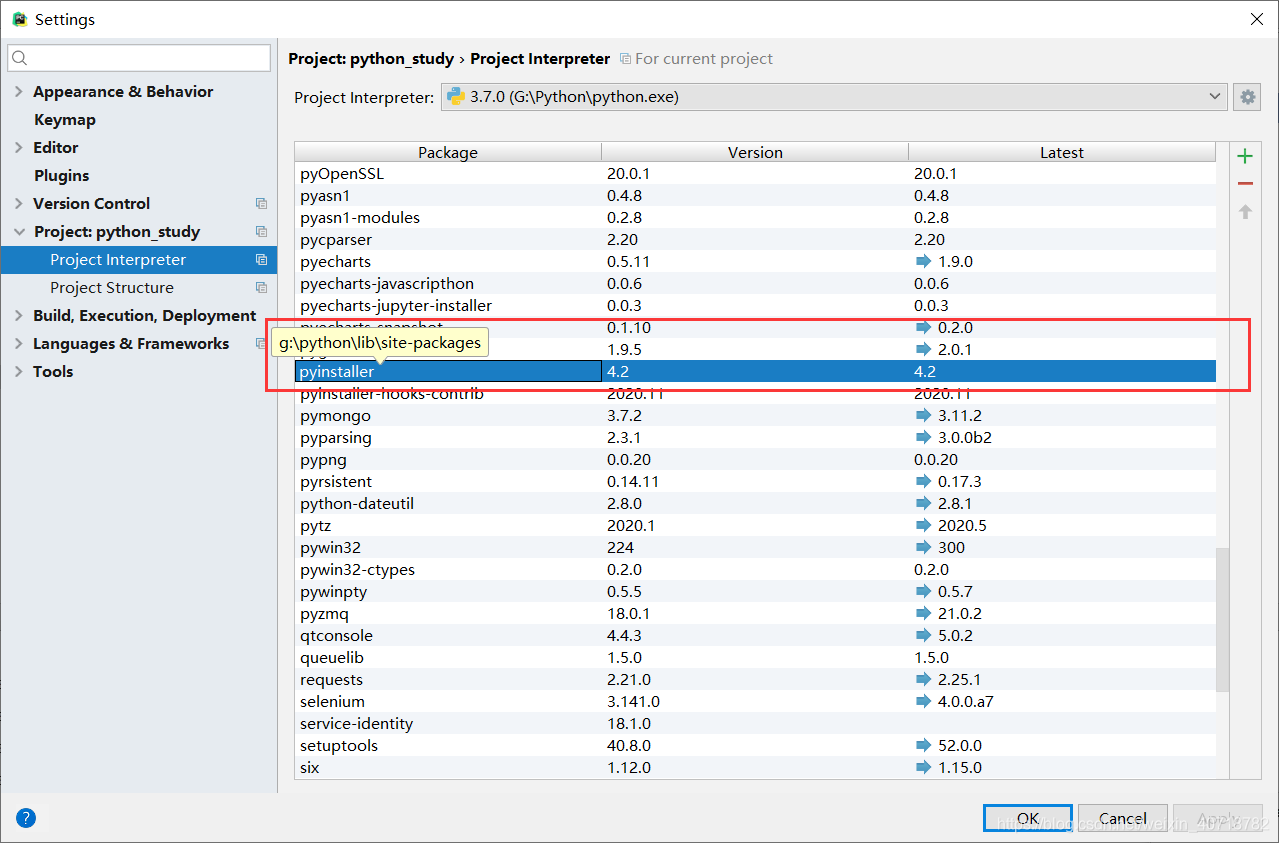Expand Build, Execution, Deployment section
The height and width of the screenshot is (843, 1279).
(x=19, y=316)
